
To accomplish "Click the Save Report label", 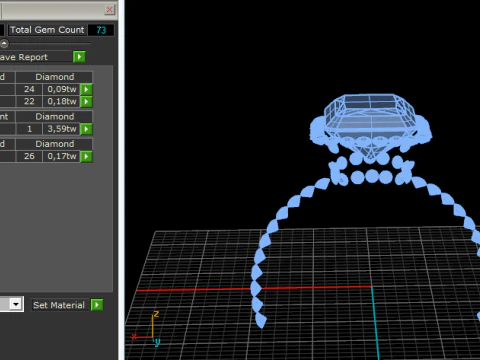I will tap(24, 57).
